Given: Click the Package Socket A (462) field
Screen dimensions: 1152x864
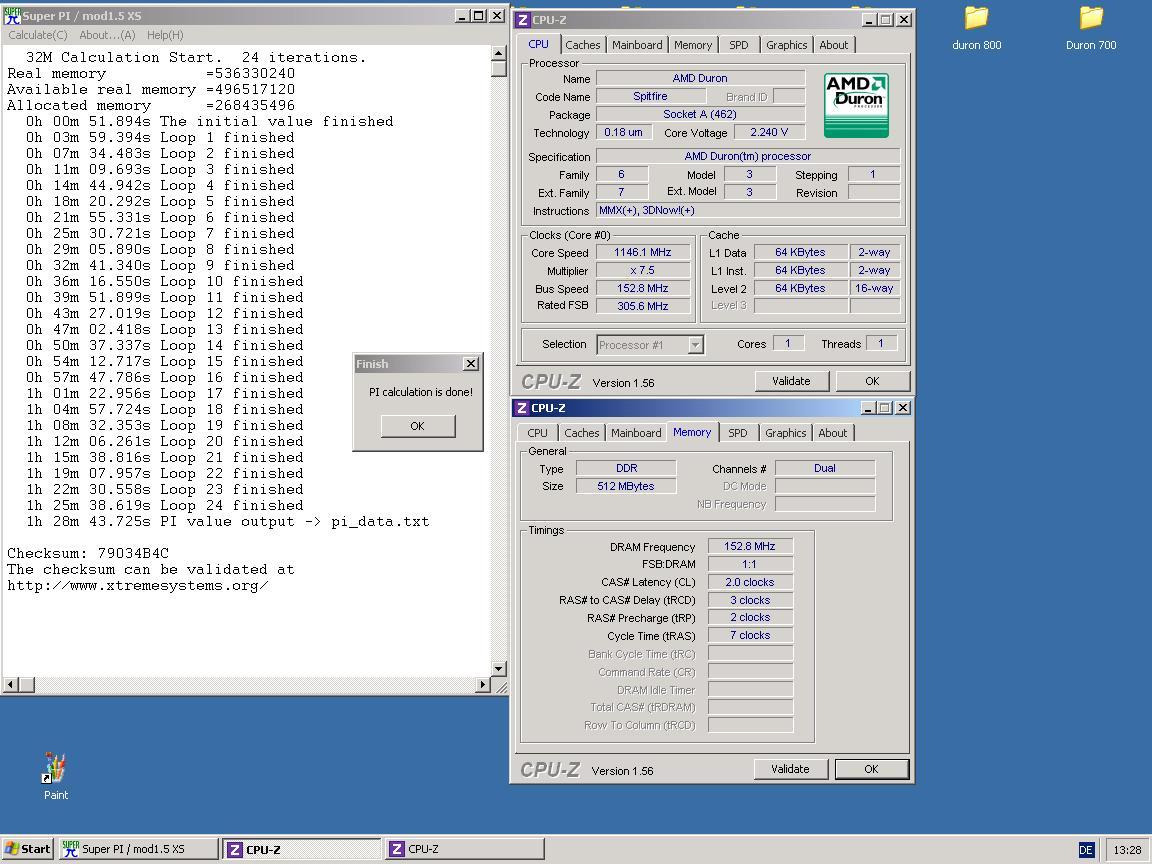Looking at the screenshot, I should pos(700,114).
